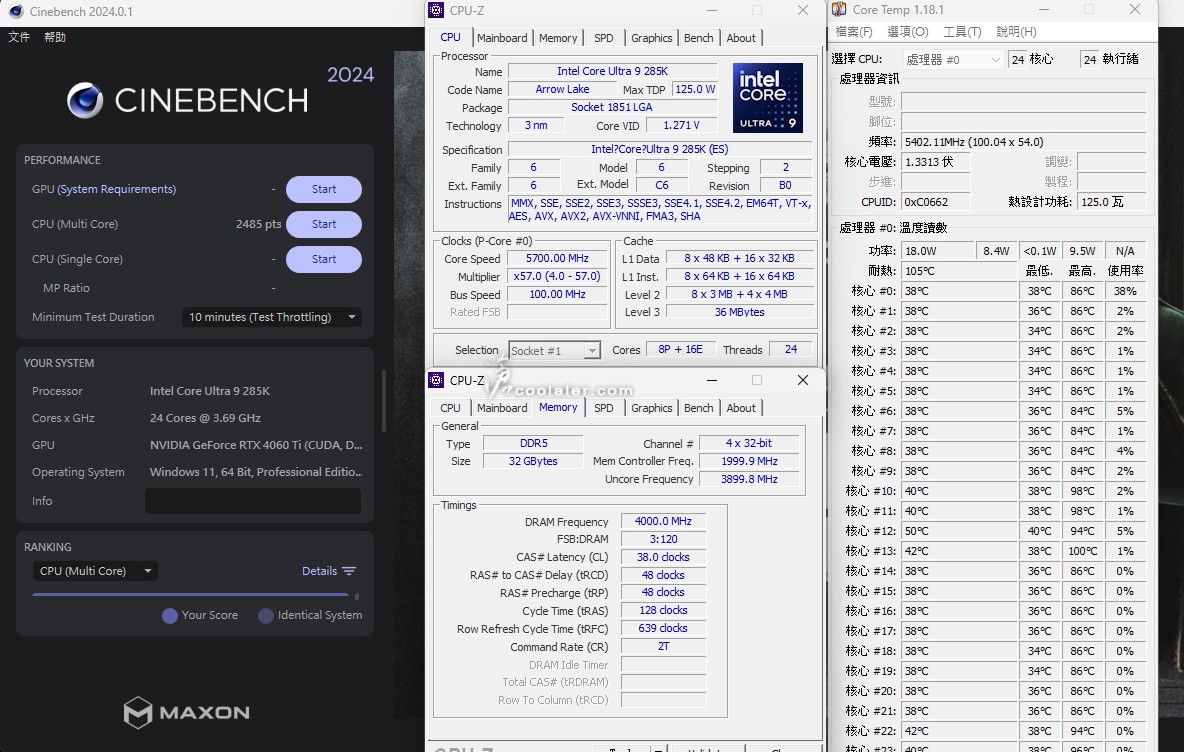Open the CPU-Z Socket #1 selection dropdown

click(554, 350)
